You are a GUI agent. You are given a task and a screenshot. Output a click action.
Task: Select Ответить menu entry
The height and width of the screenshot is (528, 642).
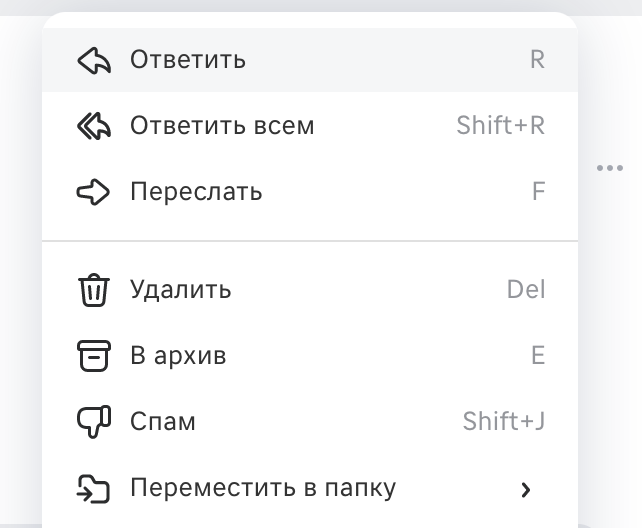point(310,60)
